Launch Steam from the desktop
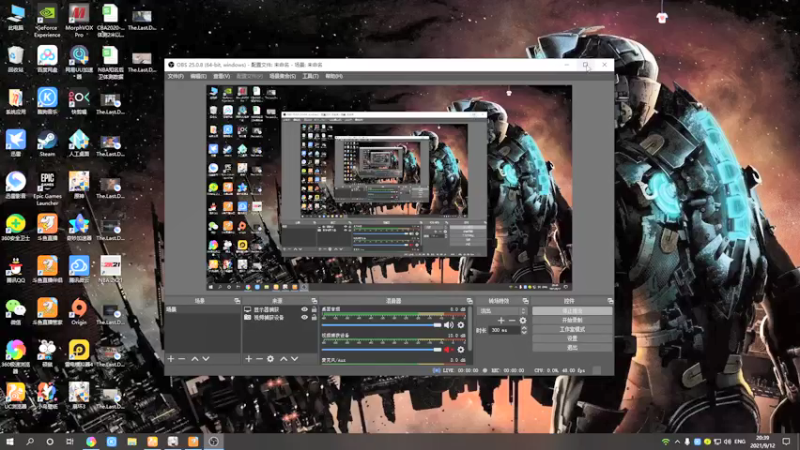800x450 pixels. (x=47, y=143)
